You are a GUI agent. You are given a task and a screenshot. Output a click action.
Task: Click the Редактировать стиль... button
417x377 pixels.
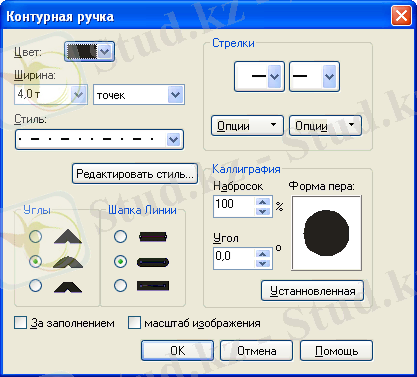tap(135, 174)
